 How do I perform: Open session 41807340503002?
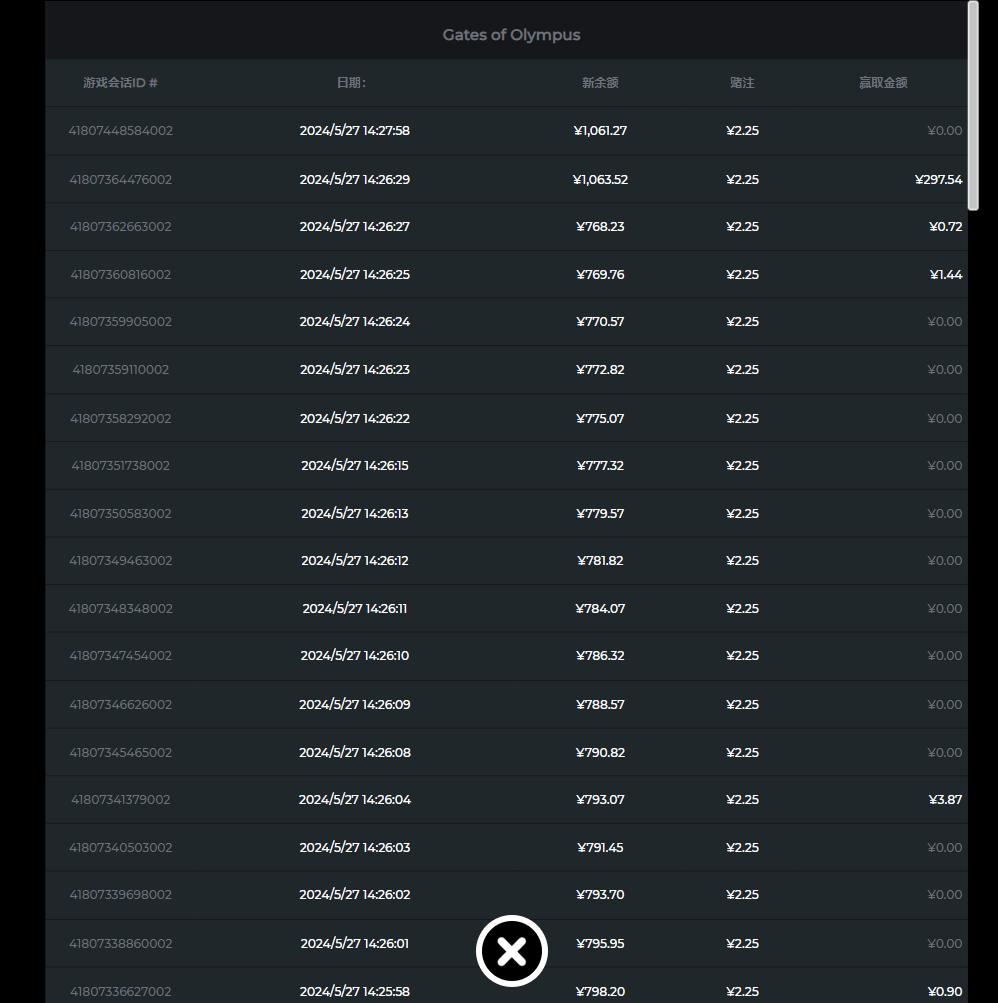121,847
